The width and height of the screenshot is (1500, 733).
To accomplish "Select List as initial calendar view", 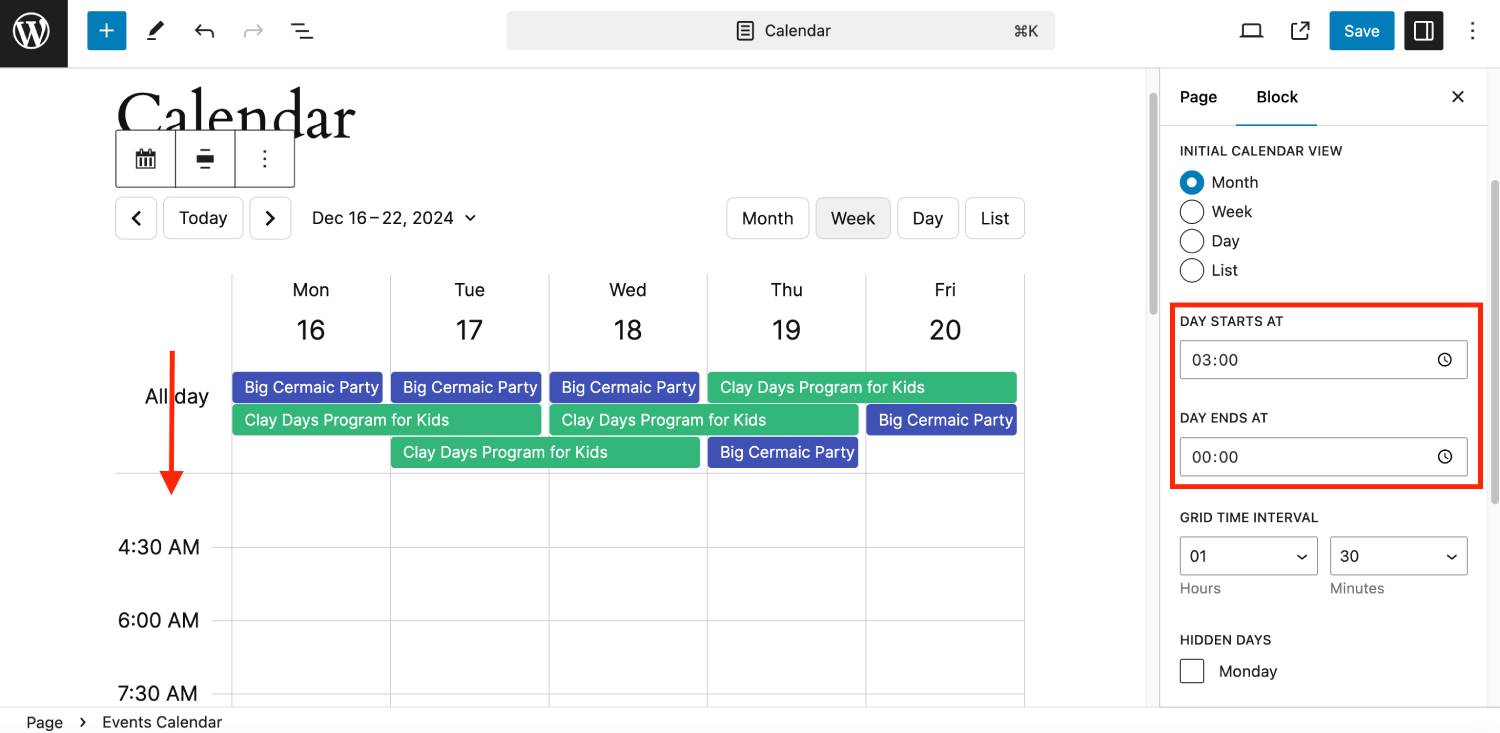I will [x=1192, y=270].
